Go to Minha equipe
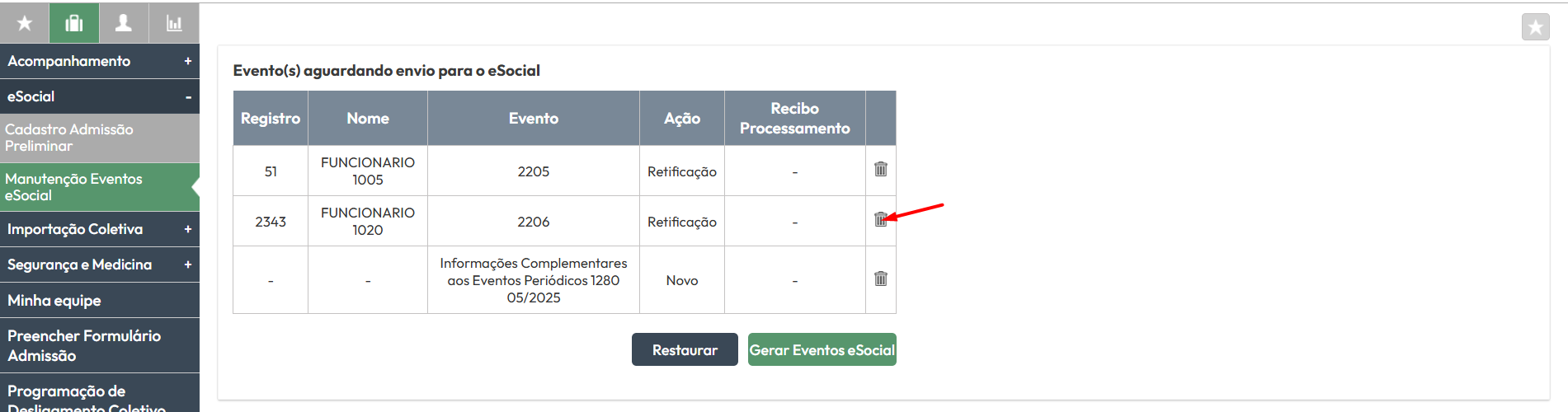 tap(100, 300)
